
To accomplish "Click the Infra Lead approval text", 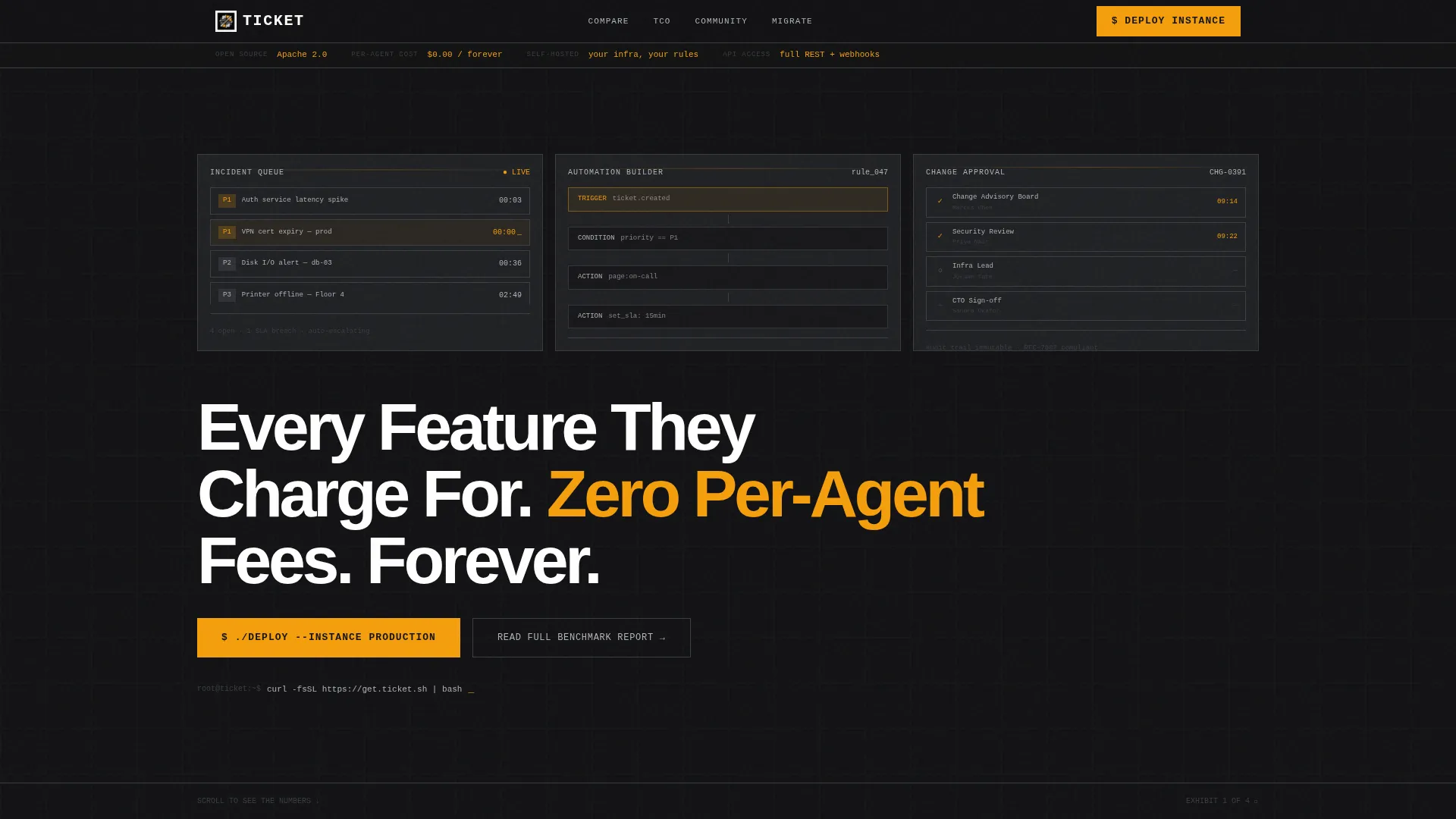I will point(972,266).
